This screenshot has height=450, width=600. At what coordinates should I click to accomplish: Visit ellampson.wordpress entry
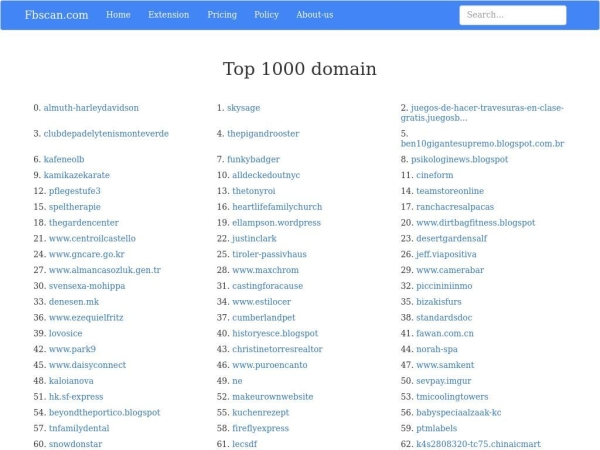point(276,223)
